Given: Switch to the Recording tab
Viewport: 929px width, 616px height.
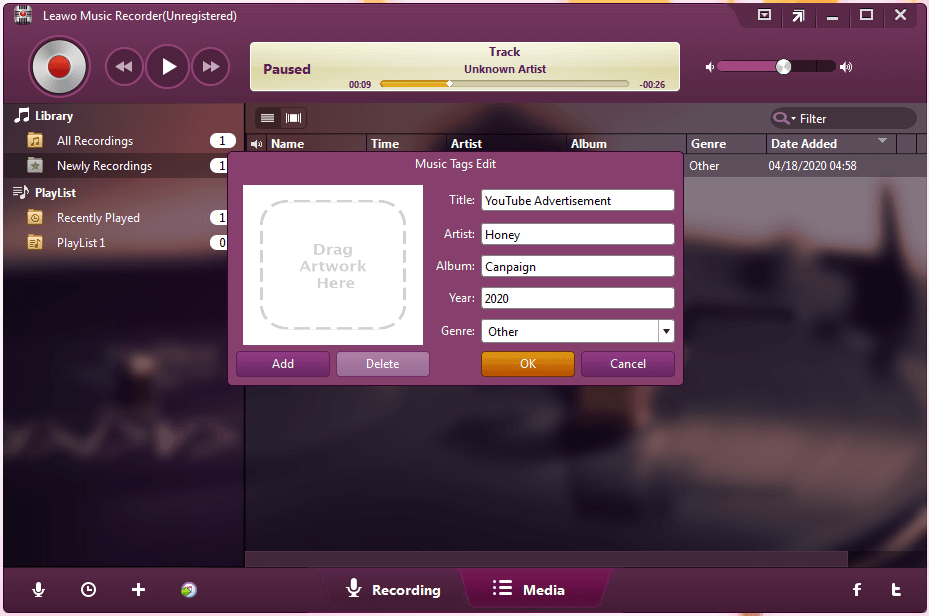Looking at the screenshot, I should point(393,589).
